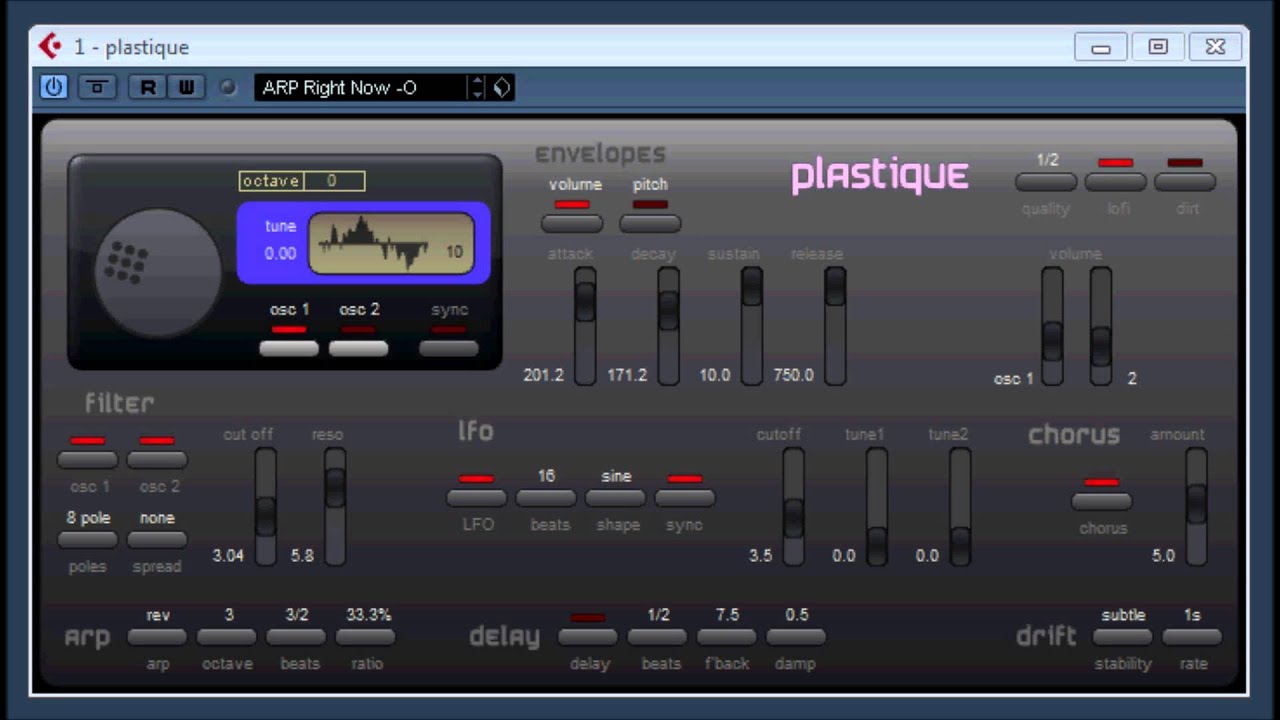This screenshot has width=1280, height=720.
Task: Maximize the plastique plugin window
Action: coord(1158,47)
